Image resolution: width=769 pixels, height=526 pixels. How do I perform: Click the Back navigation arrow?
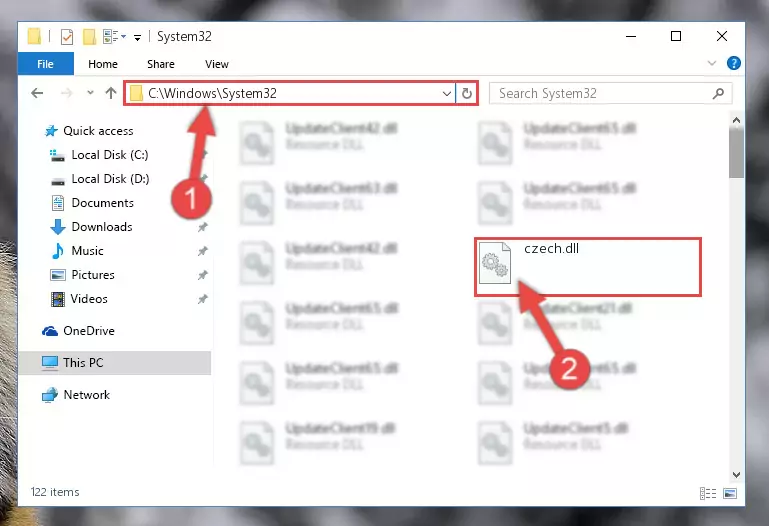(37, 93)
